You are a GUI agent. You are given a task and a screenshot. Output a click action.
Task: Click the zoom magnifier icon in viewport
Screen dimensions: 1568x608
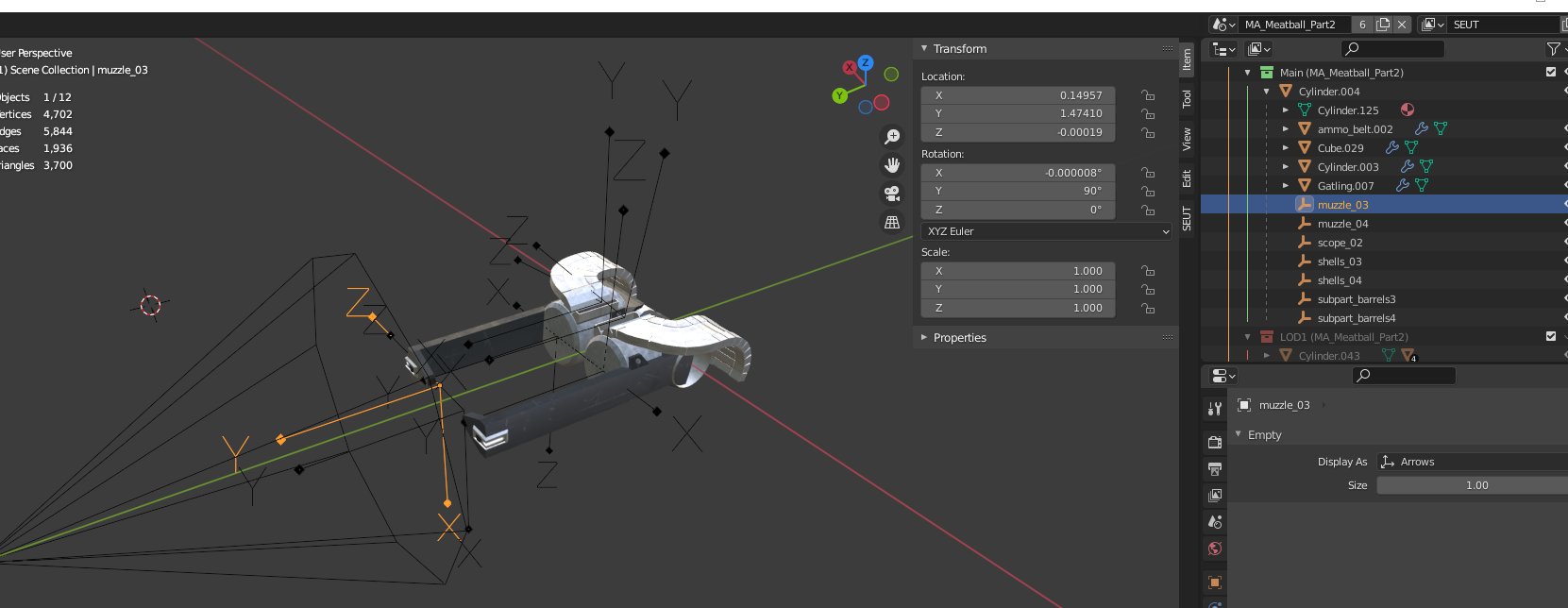pyautogui.click(x=892, y=137)
